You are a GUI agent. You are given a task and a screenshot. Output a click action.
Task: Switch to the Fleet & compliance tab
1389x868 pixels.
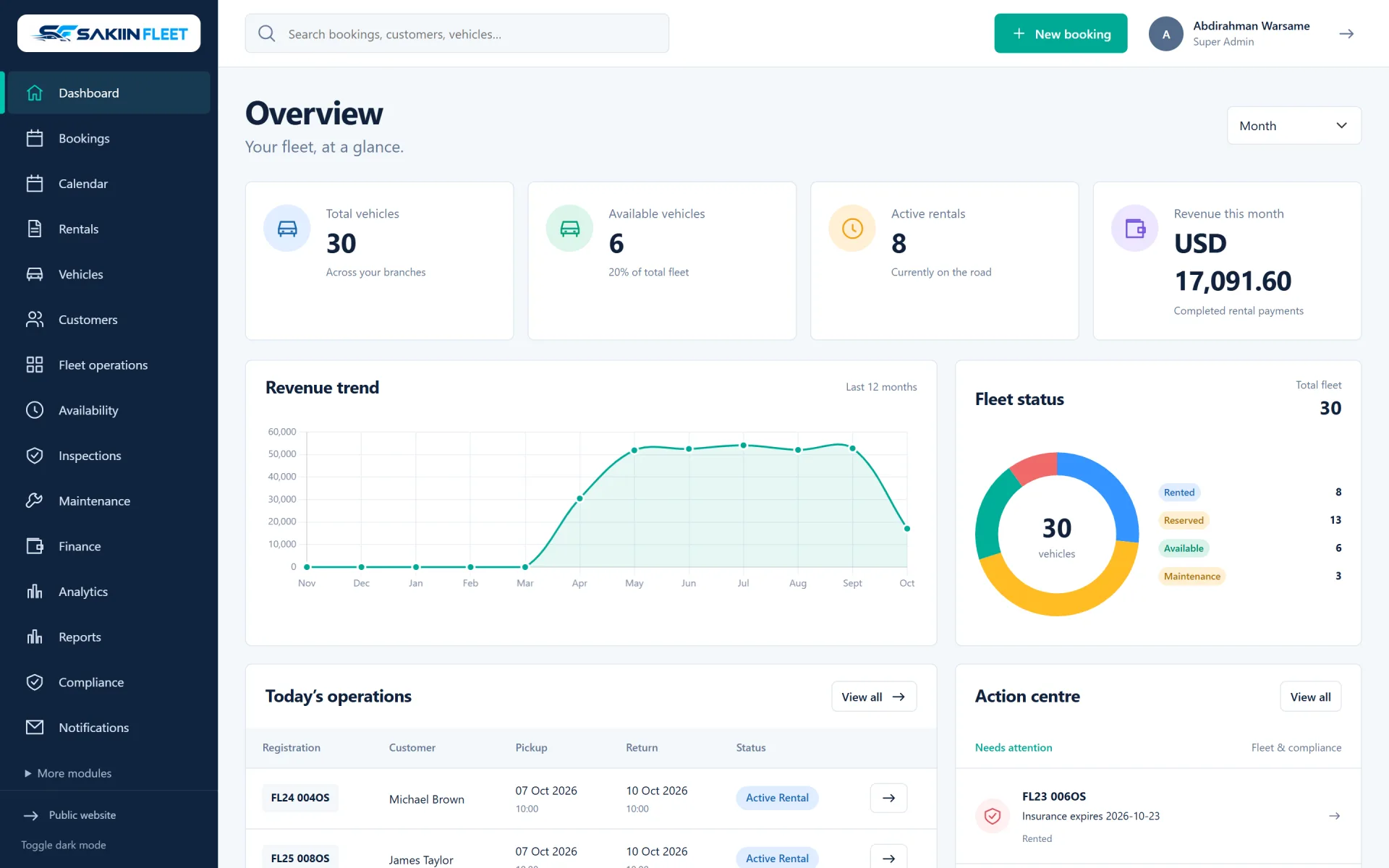[1296, 747]
